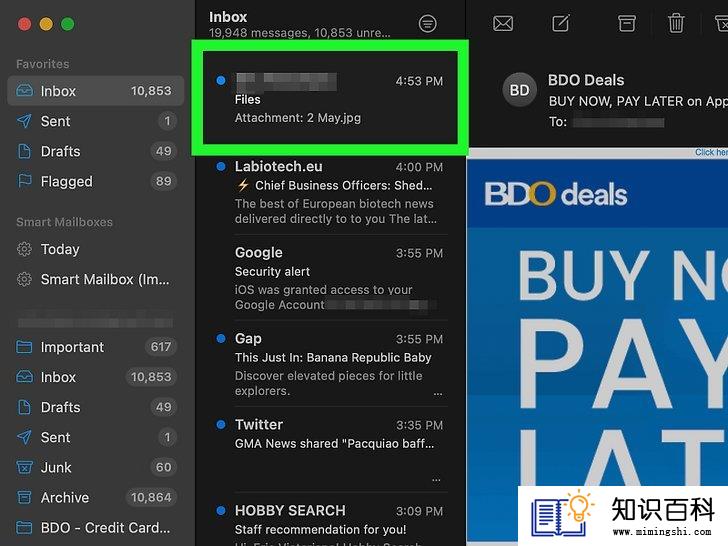728x546 pixels.
Task: Open the Gap Banana Republic Baby email
Action: click(x=330, y=364)
